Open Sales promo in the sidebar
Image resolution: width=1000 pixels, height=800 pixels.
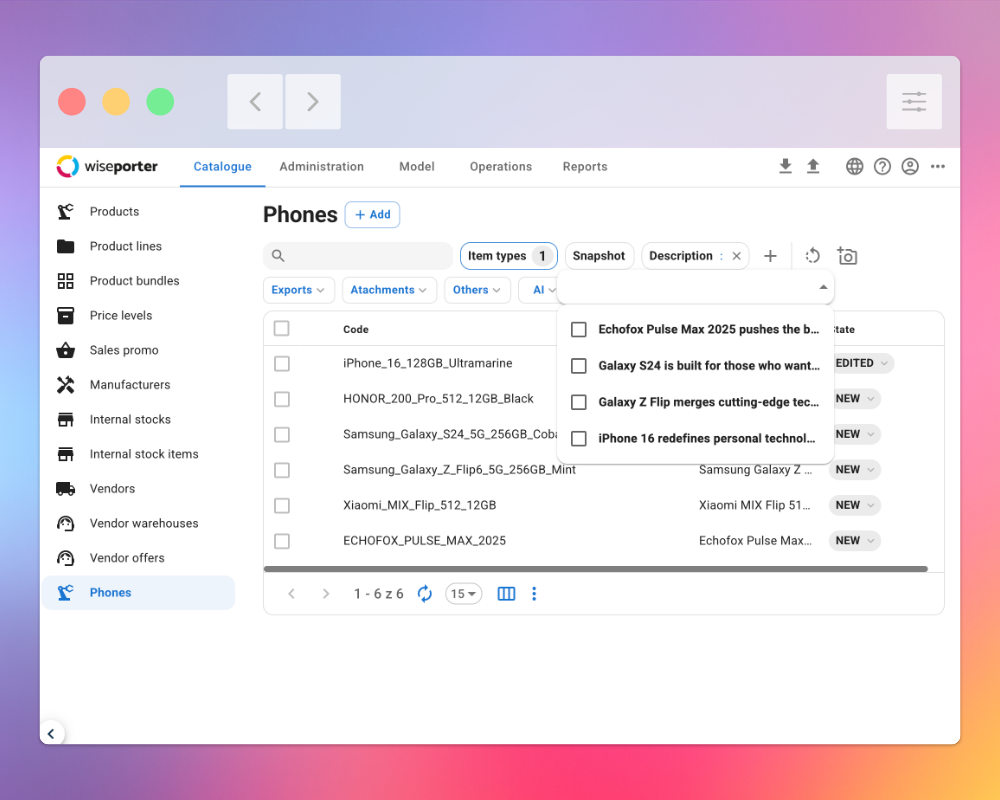click(138, 350)
